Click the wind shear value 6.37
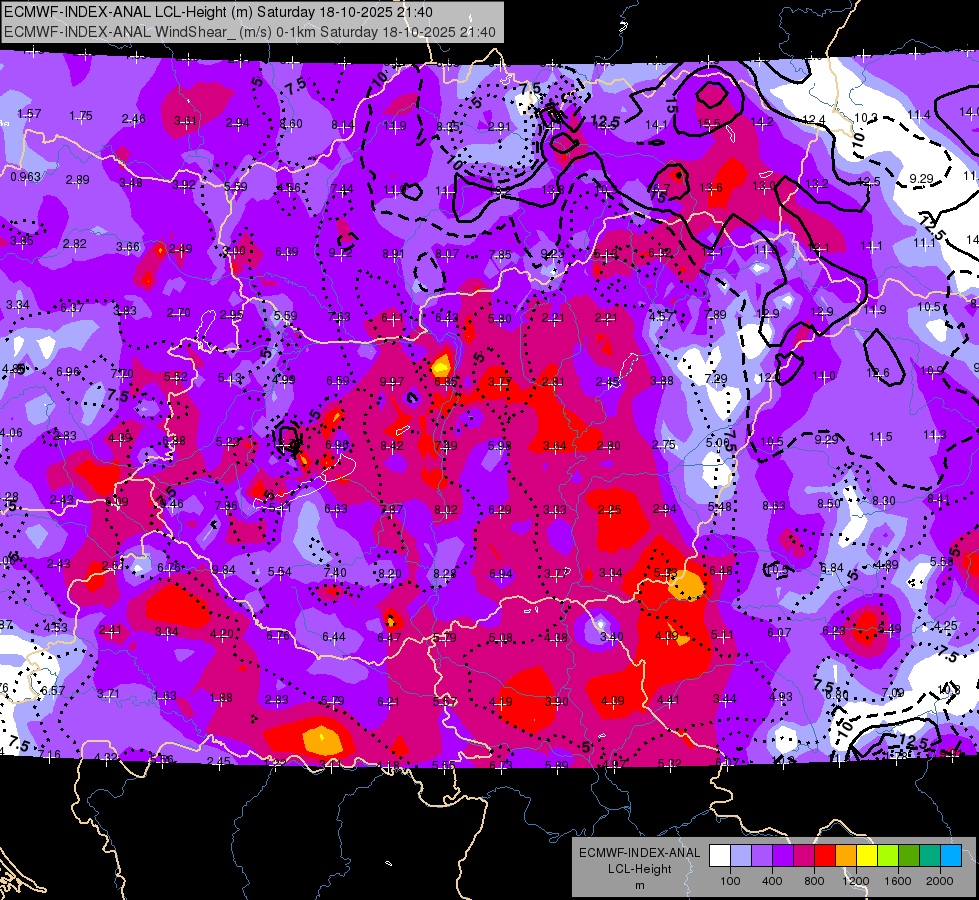 (x=72, y=308)
